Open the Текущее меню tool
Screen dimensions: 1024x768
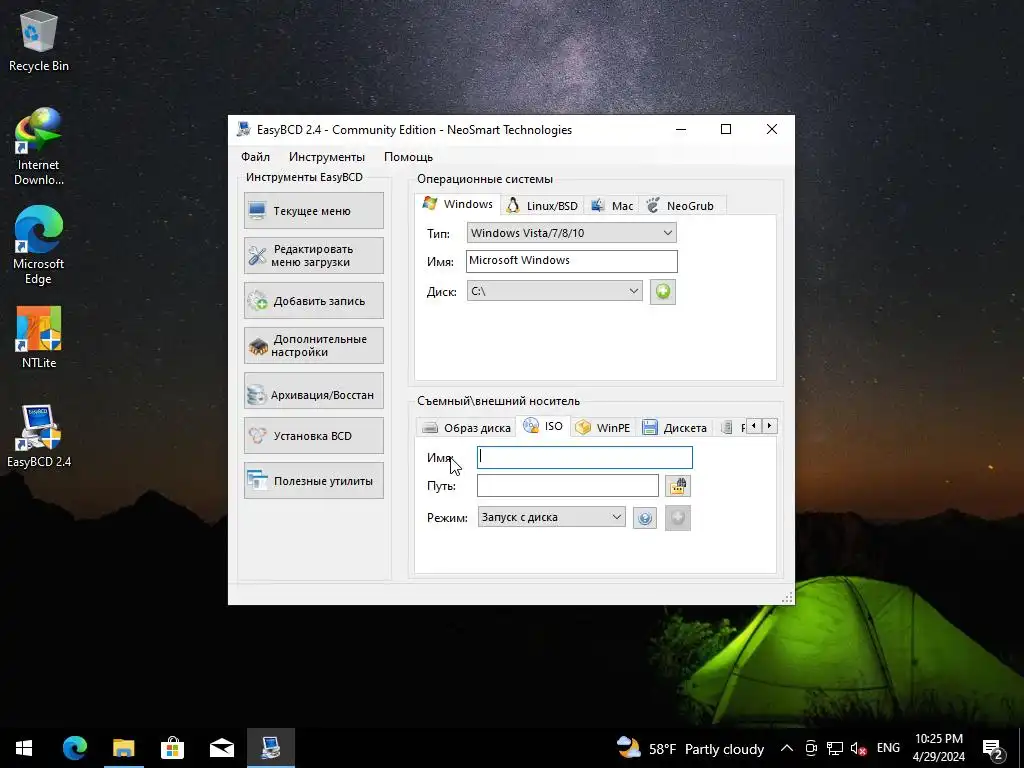coord(313,210)
